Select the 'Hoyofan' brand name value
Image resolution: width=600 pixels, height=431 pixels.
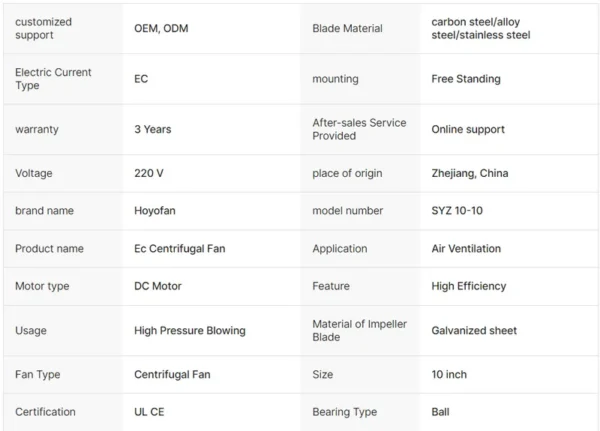pyautogui.click(x=155, y=211)
